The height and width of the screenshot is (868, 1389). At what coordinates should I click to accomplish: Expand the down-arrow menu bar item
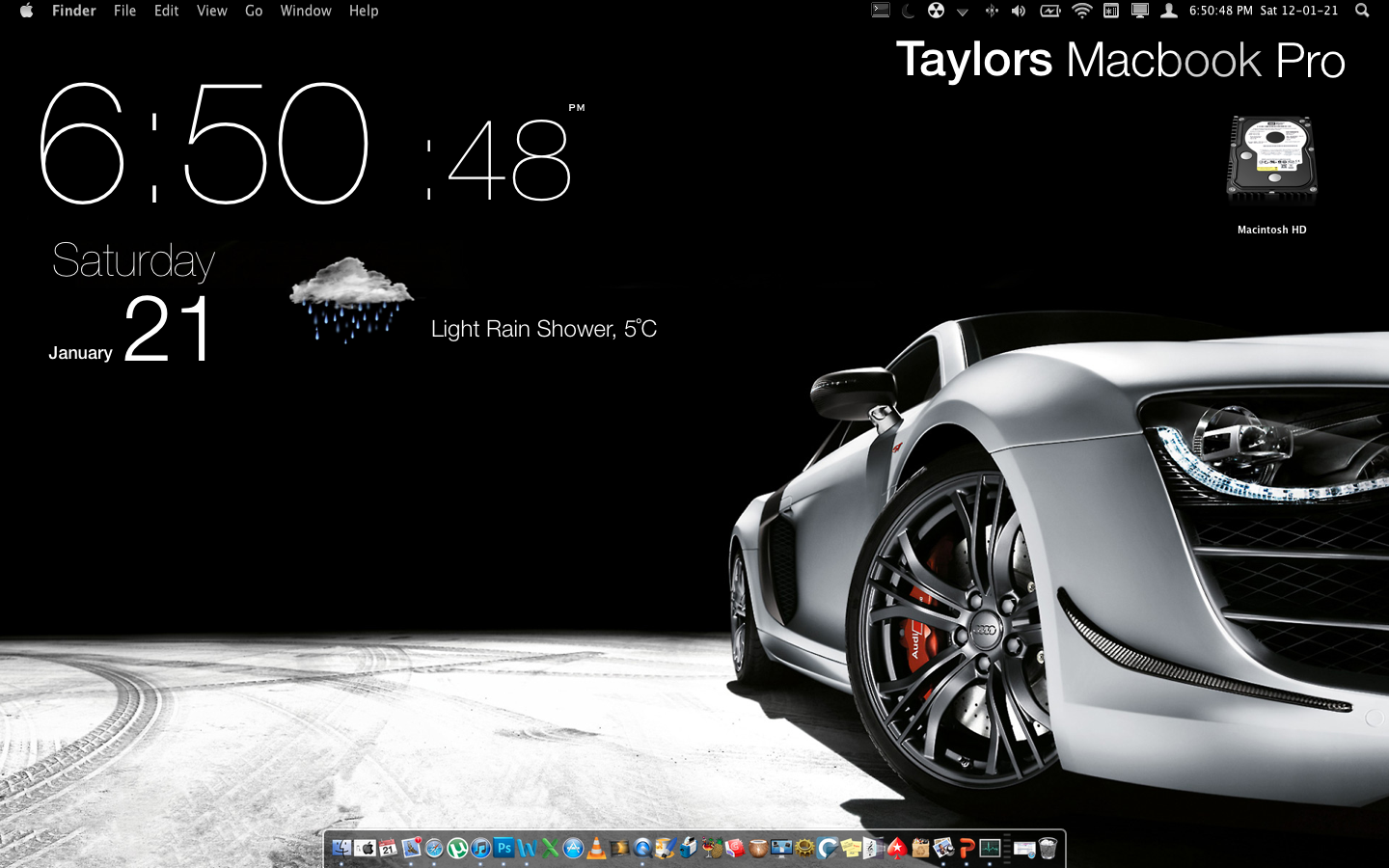click(x=962, y=12)
